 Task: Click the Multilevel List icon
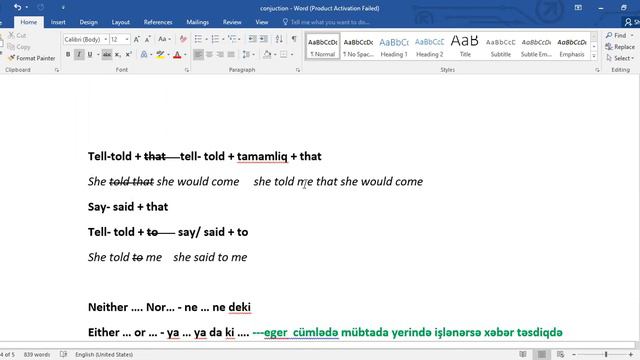pos(232,39)
